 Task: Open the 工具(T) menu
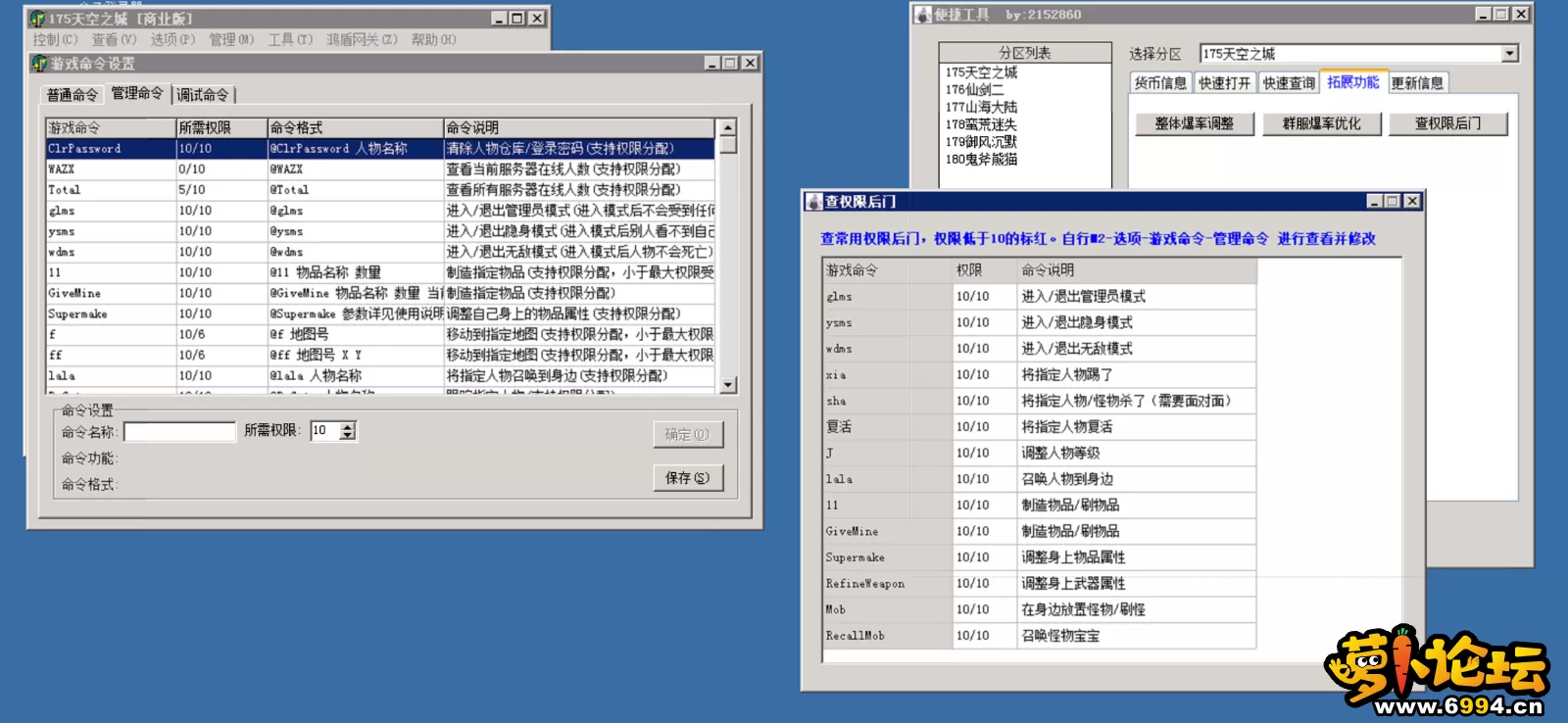click(290, 40)
